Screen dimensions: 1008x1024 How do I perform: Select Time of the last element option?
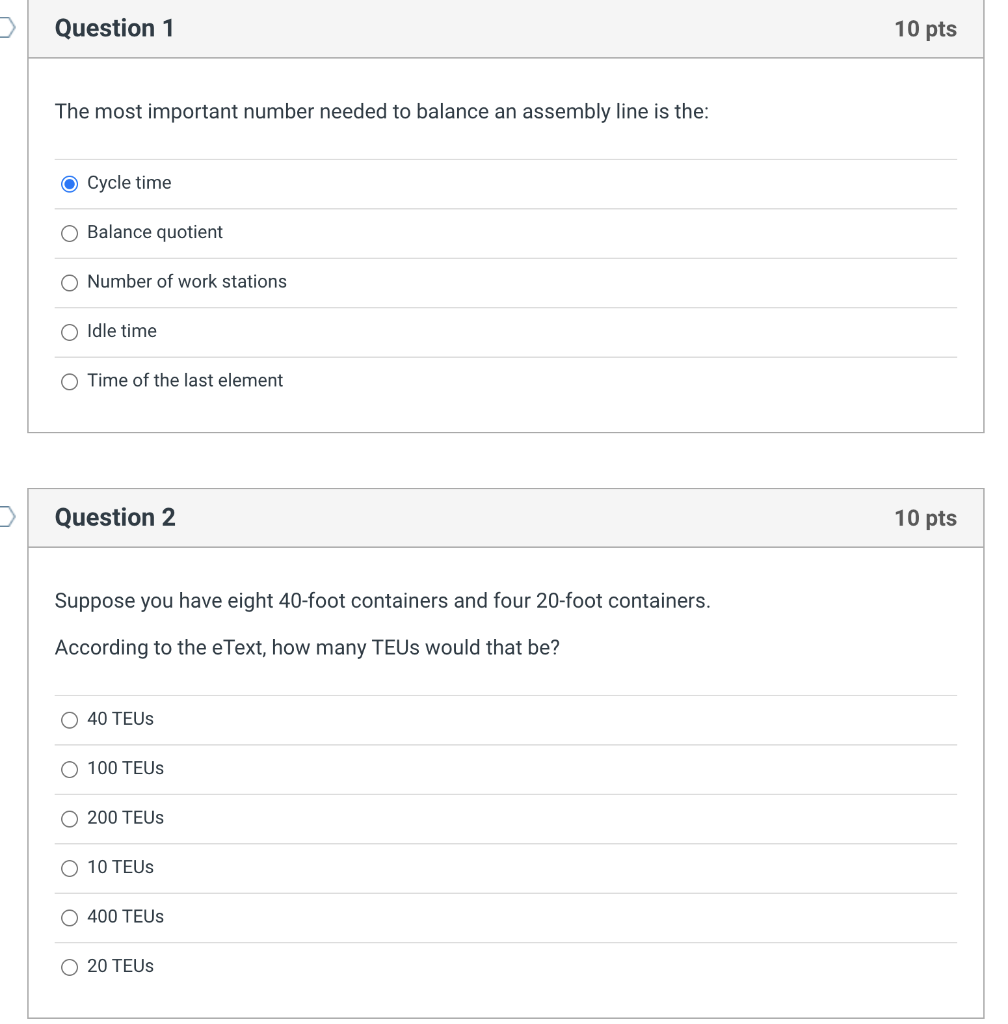(x=69, y=381)
